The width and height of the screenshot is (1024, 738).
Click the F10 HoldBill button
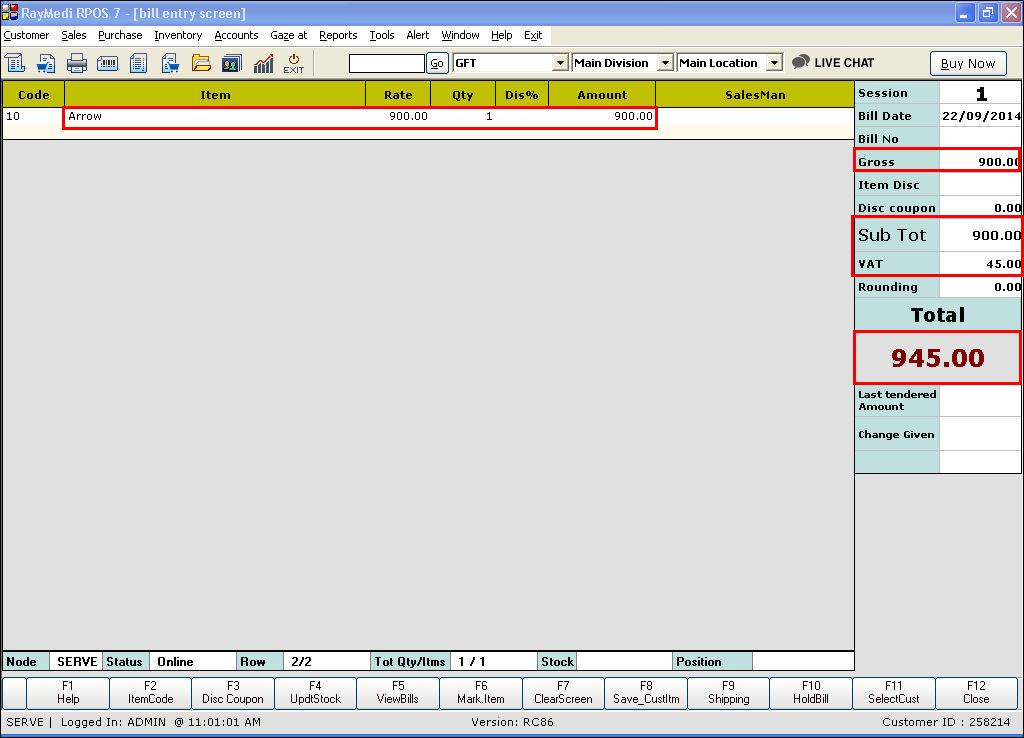(811, 692)
